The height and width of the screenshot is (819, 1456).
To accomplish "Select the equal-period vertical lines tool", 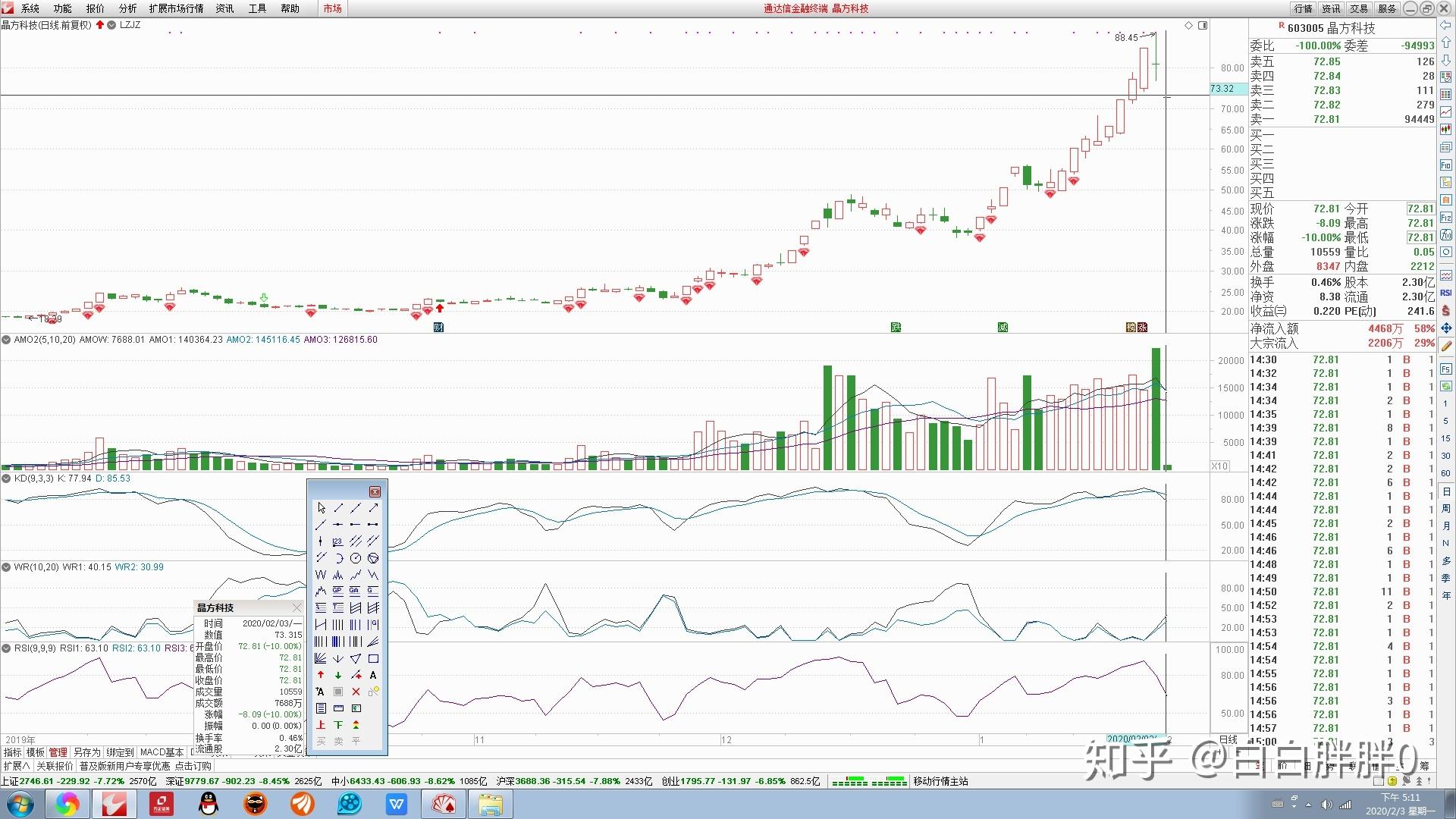I will point(338,625).
